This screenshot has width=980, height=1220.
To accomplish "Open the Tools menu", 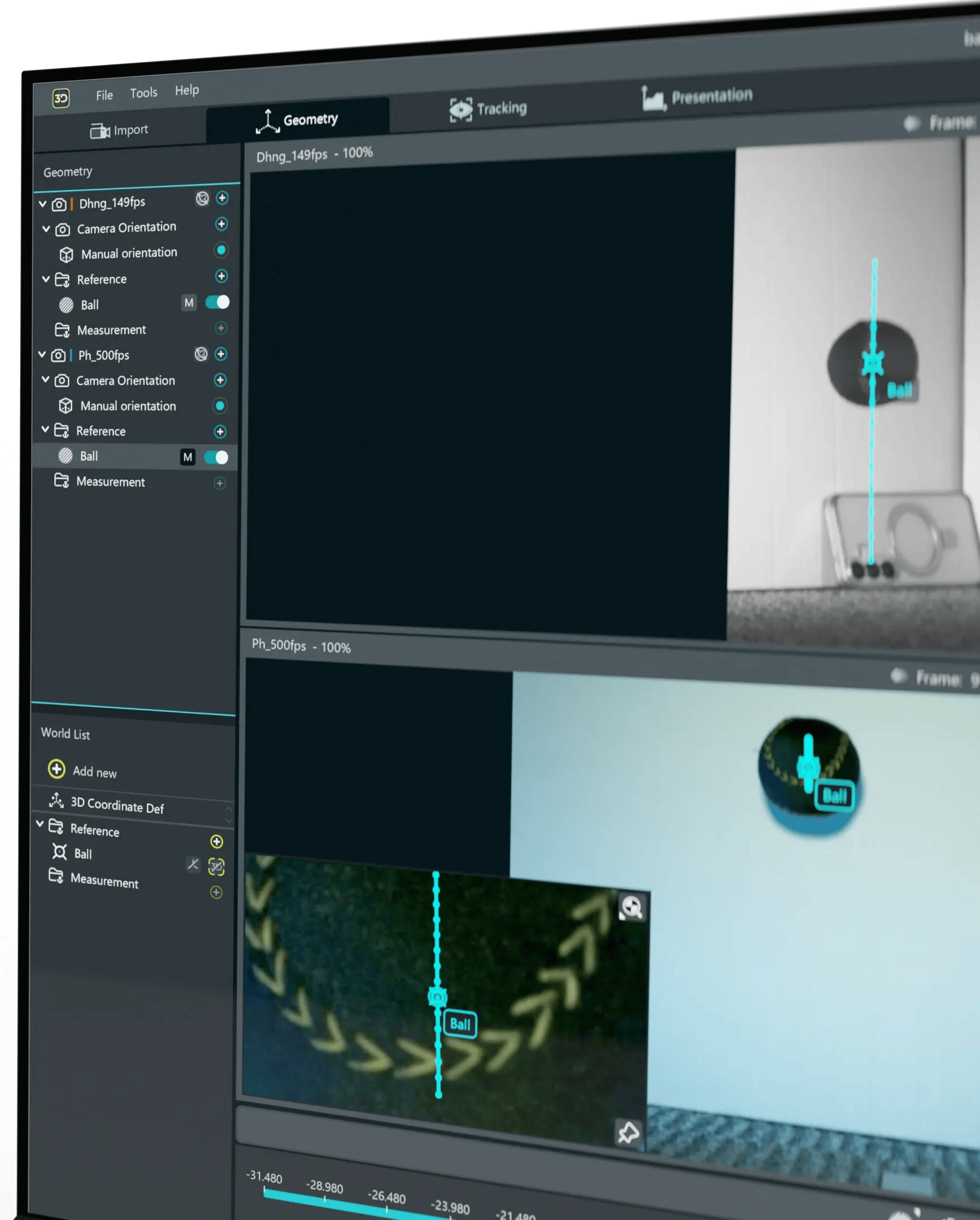I will click(x=143, y=93).
